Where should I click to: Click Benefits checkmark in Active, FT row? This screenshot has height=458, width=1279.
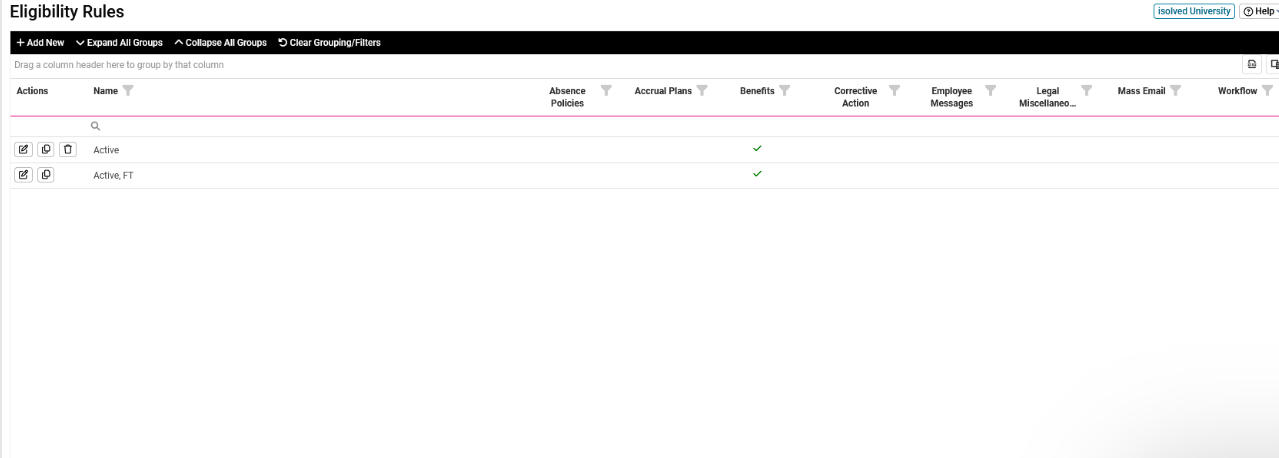coord(757,174)
